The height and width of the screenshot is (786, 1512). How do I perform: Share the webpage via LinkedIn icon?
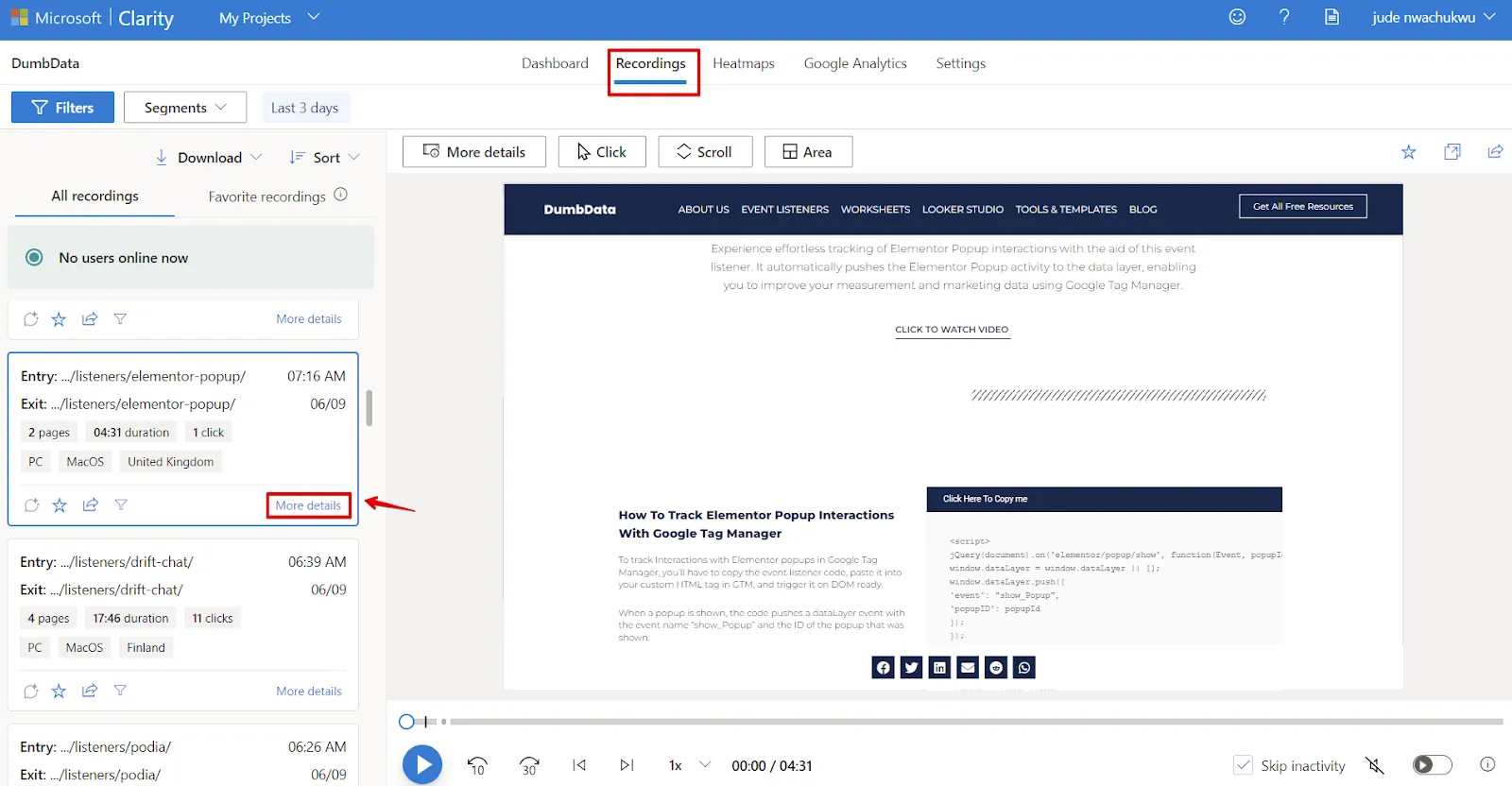pos(939,668)
